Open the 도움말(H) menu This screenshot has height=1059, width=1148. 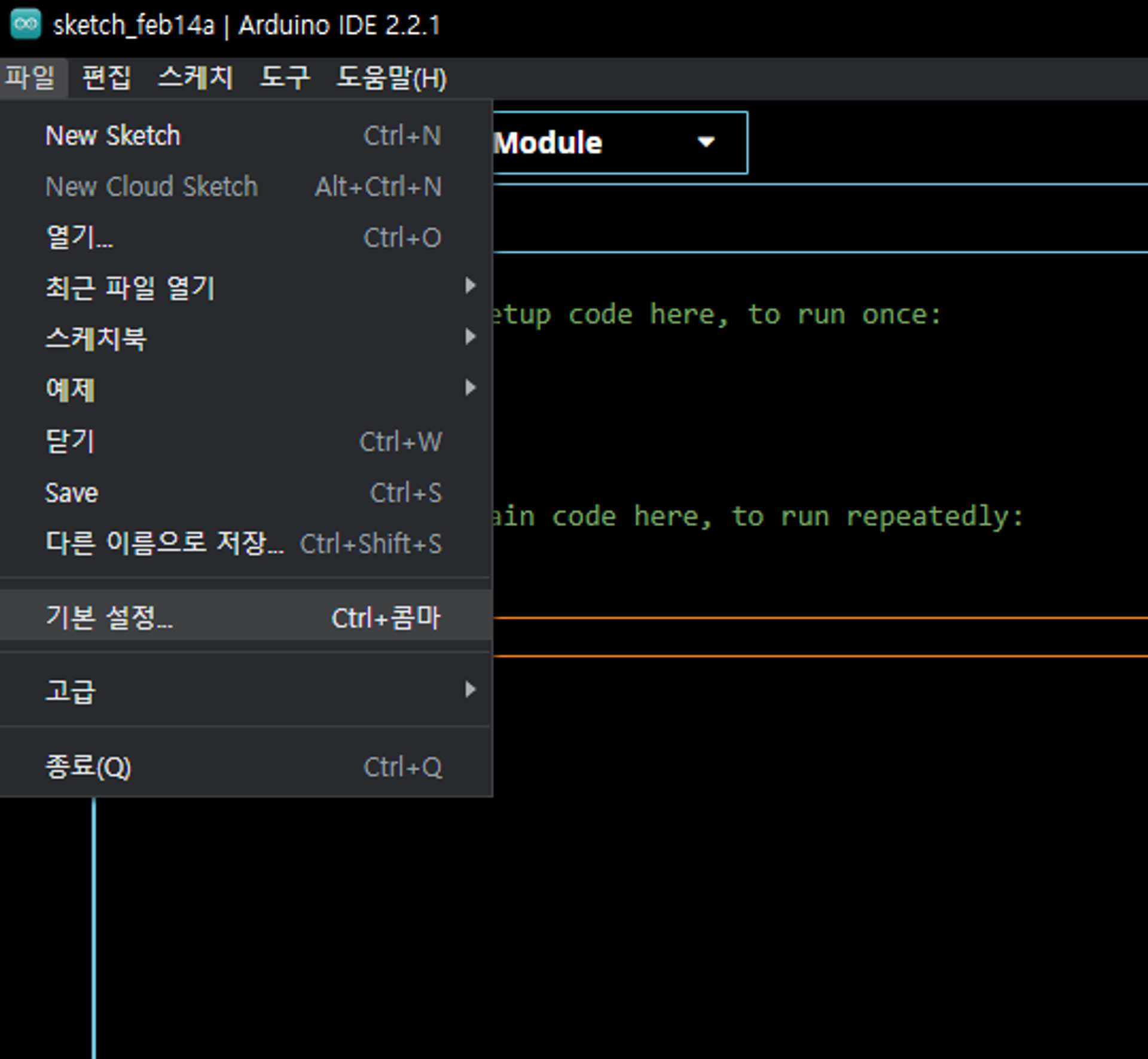click(x=391, y=78)
